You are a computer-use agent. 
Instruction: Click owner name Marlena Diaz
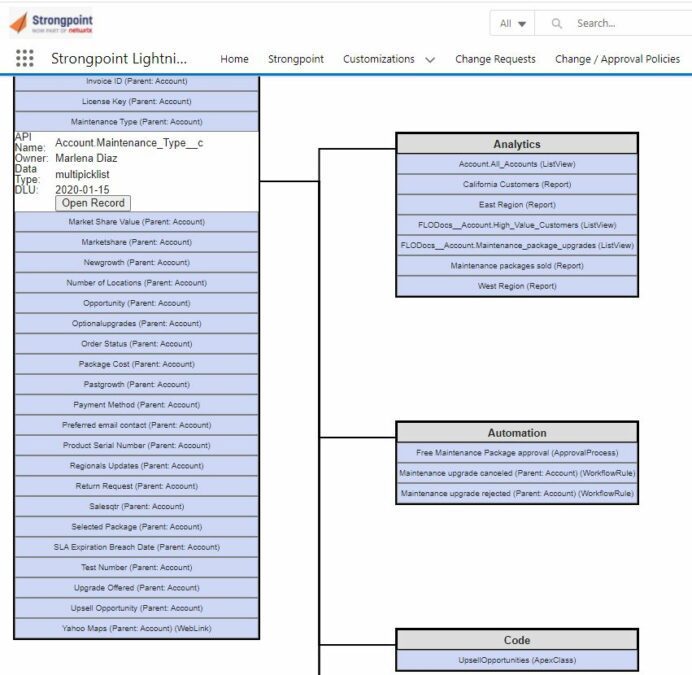click(86, 158)
